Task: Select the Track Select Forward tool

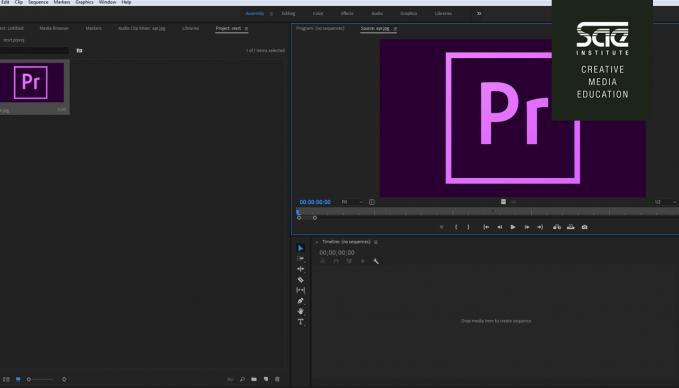Action: tap(301, 259)
